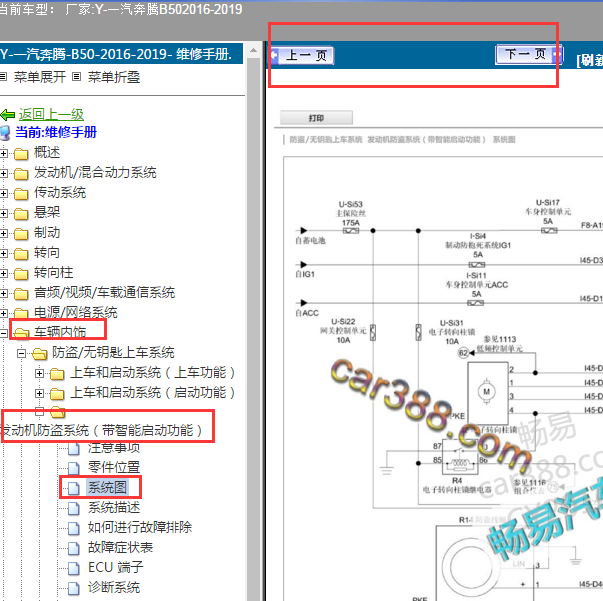The image size is (603, 601).
Task: Open the 电源/网络系统 tree item
Action: coord(75,312)
